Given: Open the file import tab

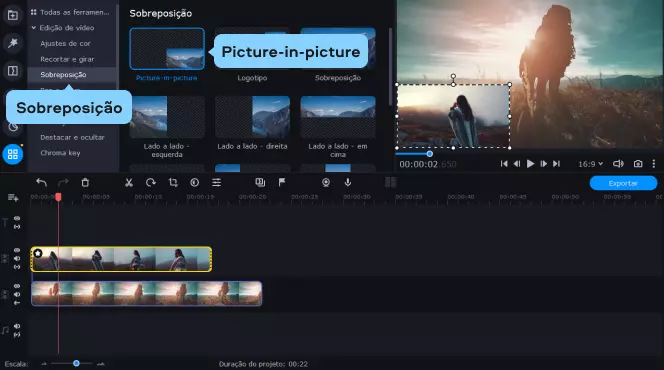Looking at the screenshot, I should coord(13,16).
